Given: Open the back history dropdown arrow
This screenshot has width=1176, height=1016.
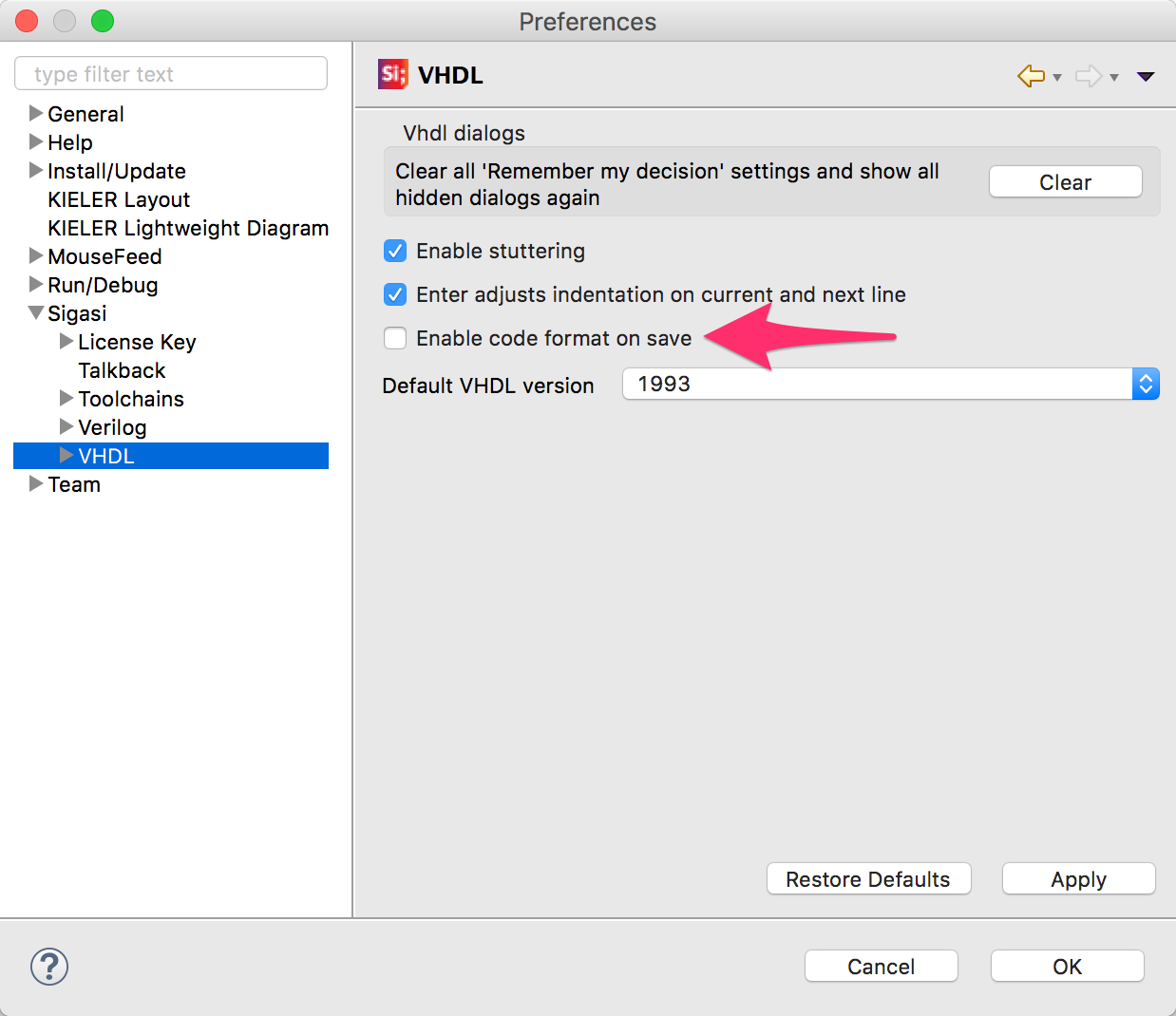Looking at the screenshot, I should [1057, 78].
